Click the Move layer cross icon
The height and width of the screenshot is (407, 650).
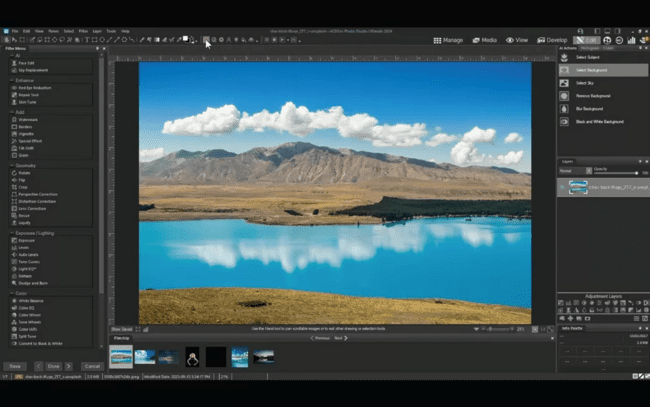[570, 318]
